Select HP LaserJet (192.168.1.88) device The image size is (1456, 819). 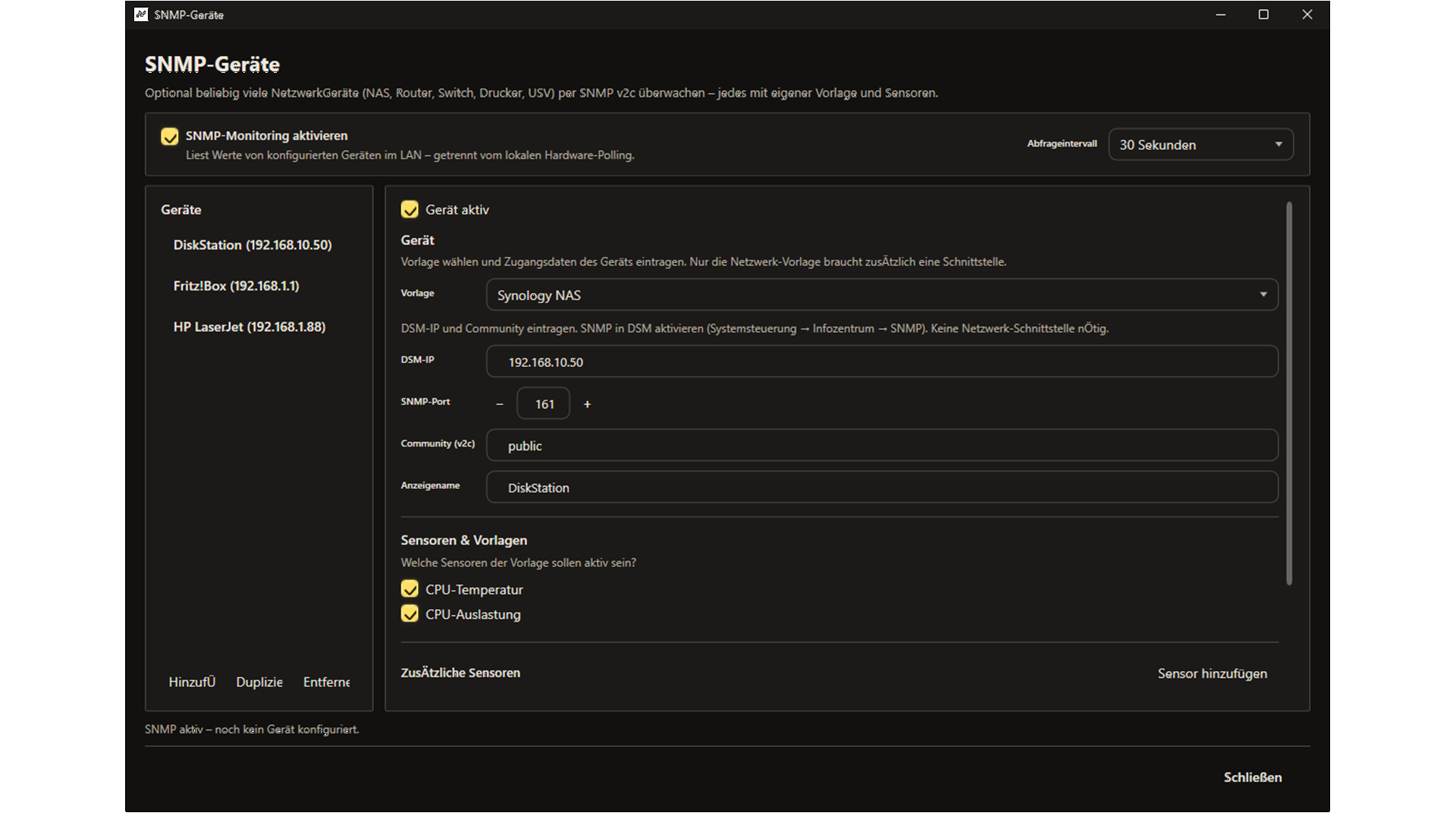click(249, 327)
